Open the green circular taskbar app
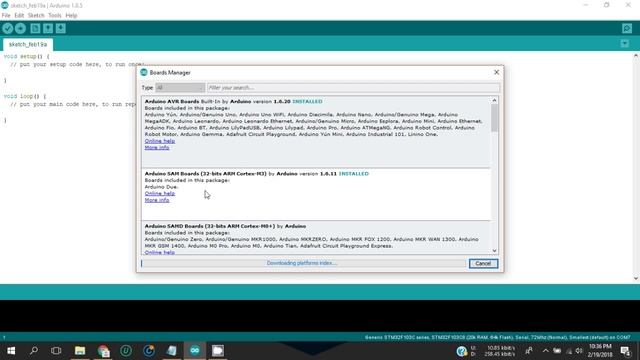 pyautogui.click(x=126, y=351)
